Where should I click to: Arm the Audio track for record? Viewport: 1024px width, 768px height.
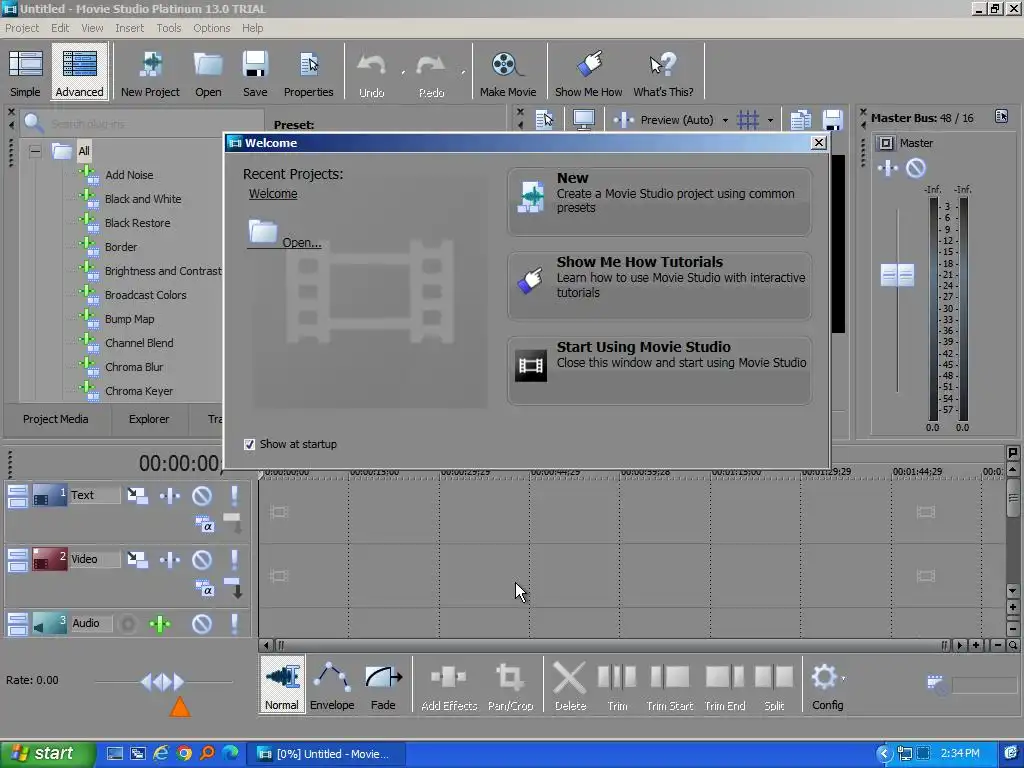(x=128, y=624)
